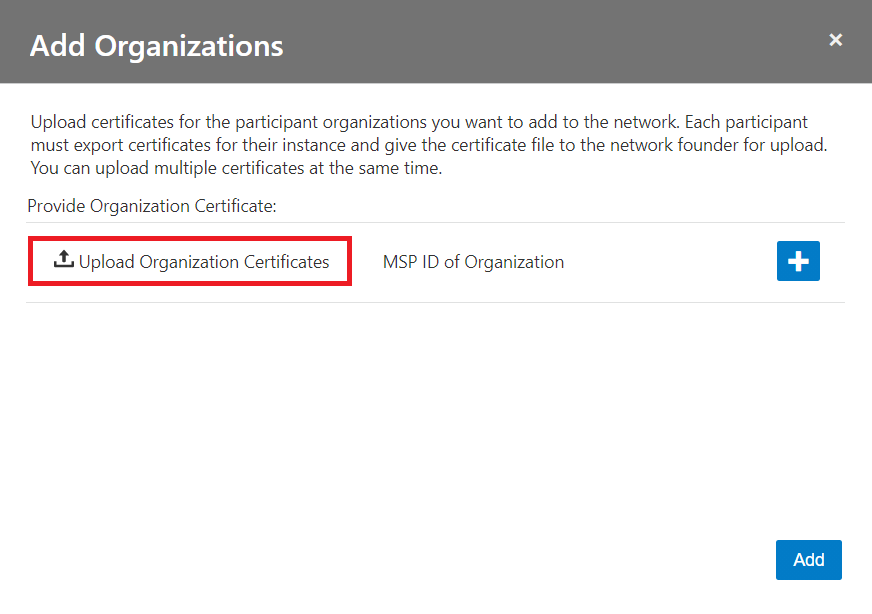Screen dimensions: 872x614
Task: Click the add-organization plus symbol
Action: point(798,261)
